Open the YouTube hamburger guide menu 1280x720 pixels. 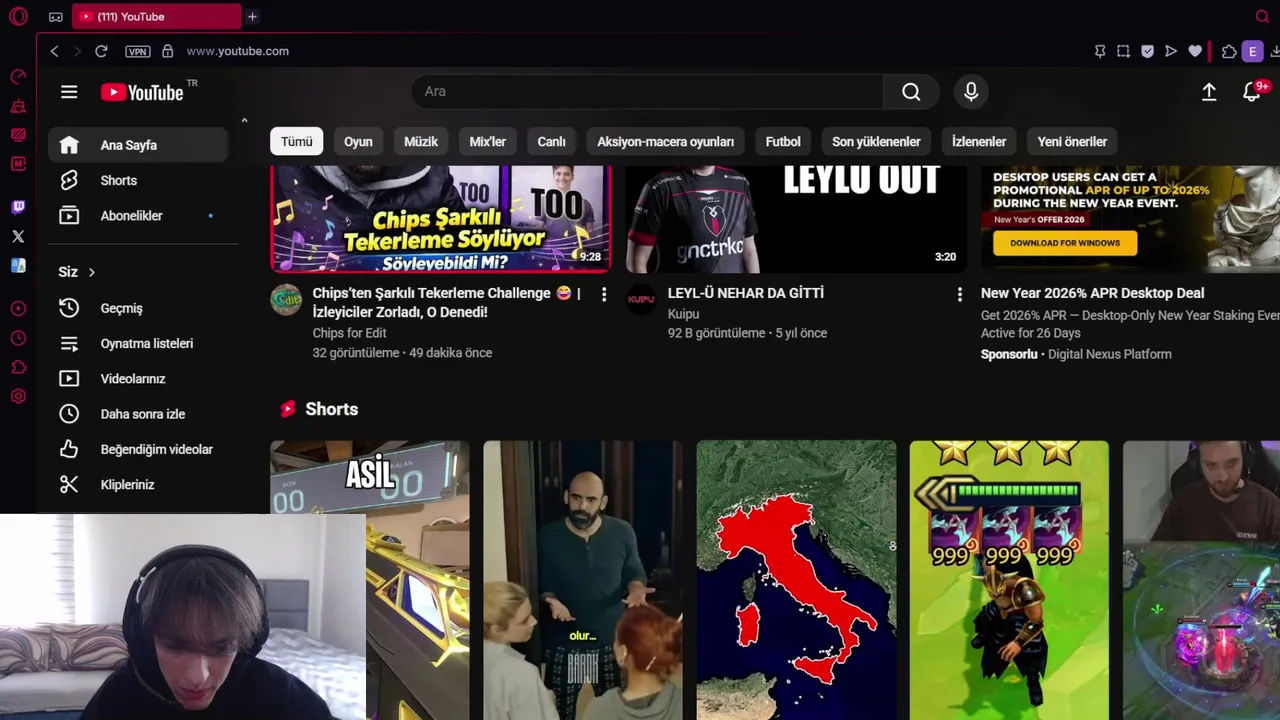tap(69, 92)
